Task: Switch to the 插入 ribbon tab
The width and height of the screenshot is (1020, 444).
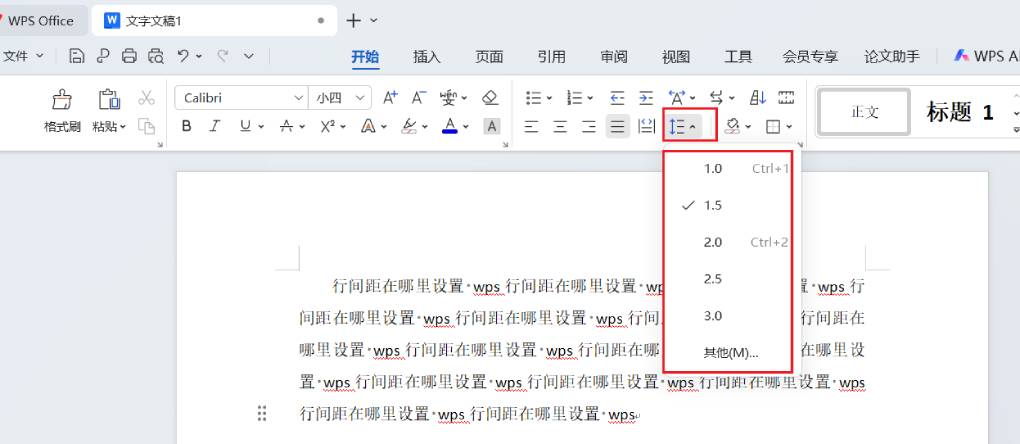Action: (x=427, y=57)
